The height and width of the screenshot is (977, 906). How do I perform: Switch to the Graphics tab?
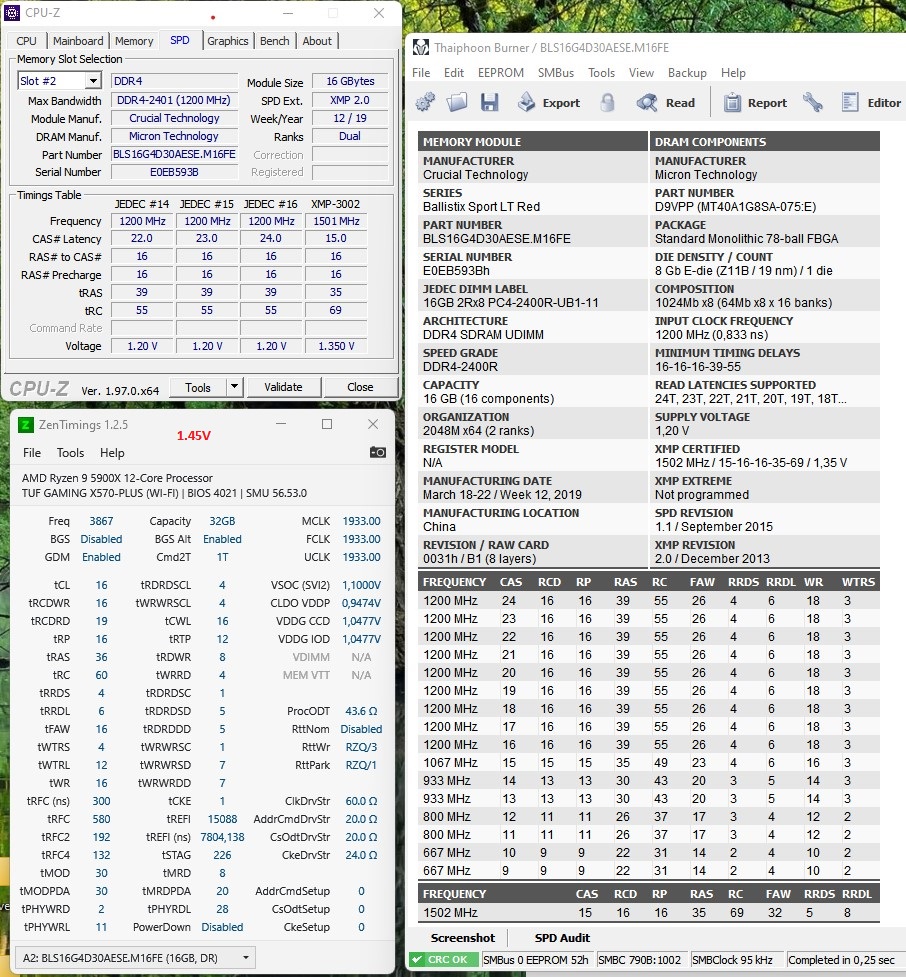pyautogui.click(x=227, y=41)
